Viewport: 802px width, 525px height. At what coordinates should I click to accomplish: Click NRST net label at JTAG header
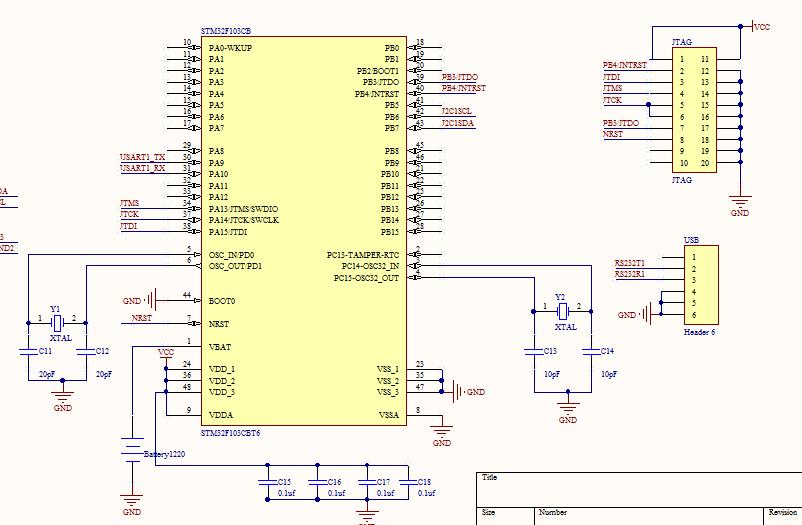click(x=613, y=134)
